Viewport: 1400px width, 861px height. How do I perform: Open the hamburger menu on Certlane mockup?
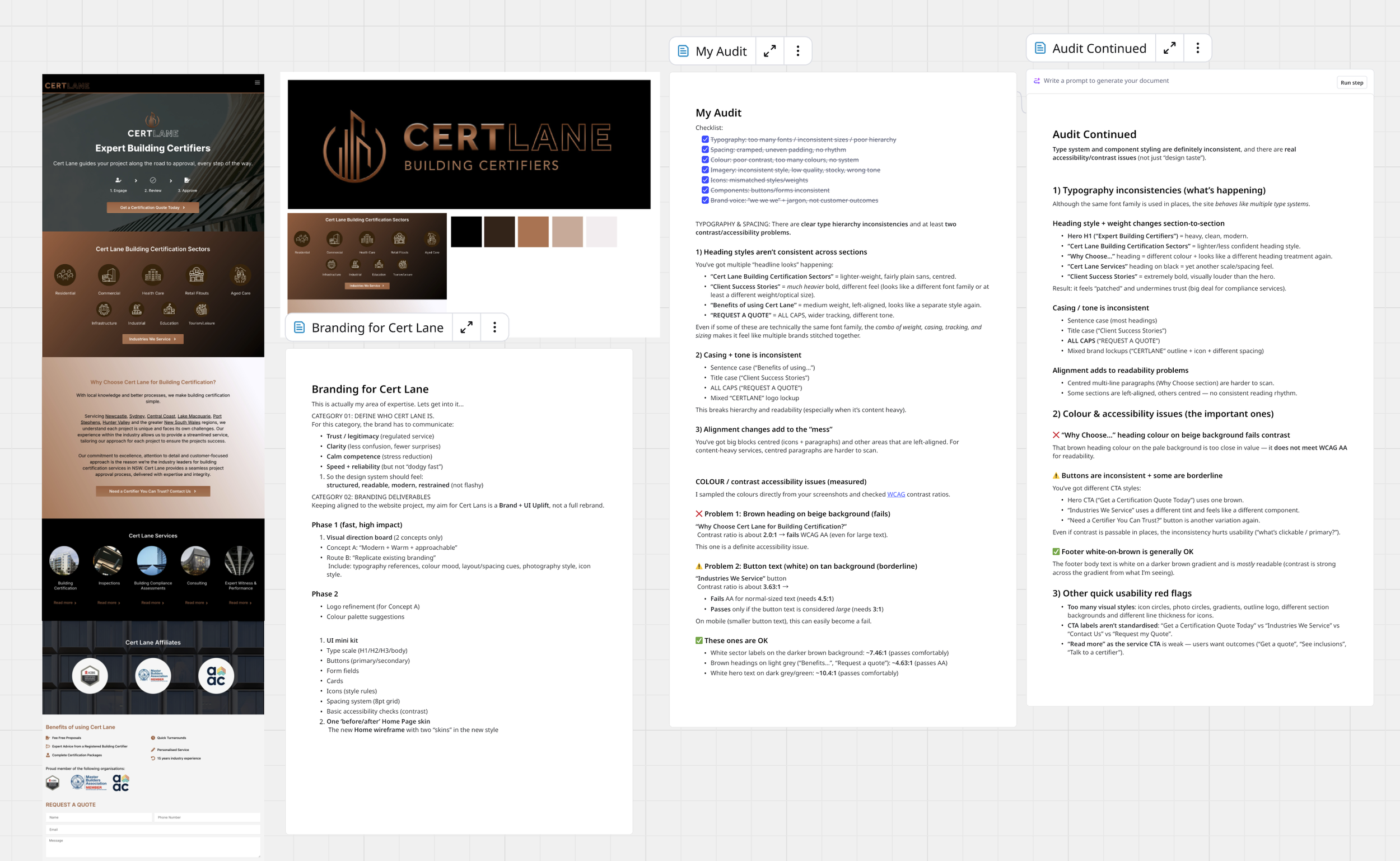tap(258, 82)
